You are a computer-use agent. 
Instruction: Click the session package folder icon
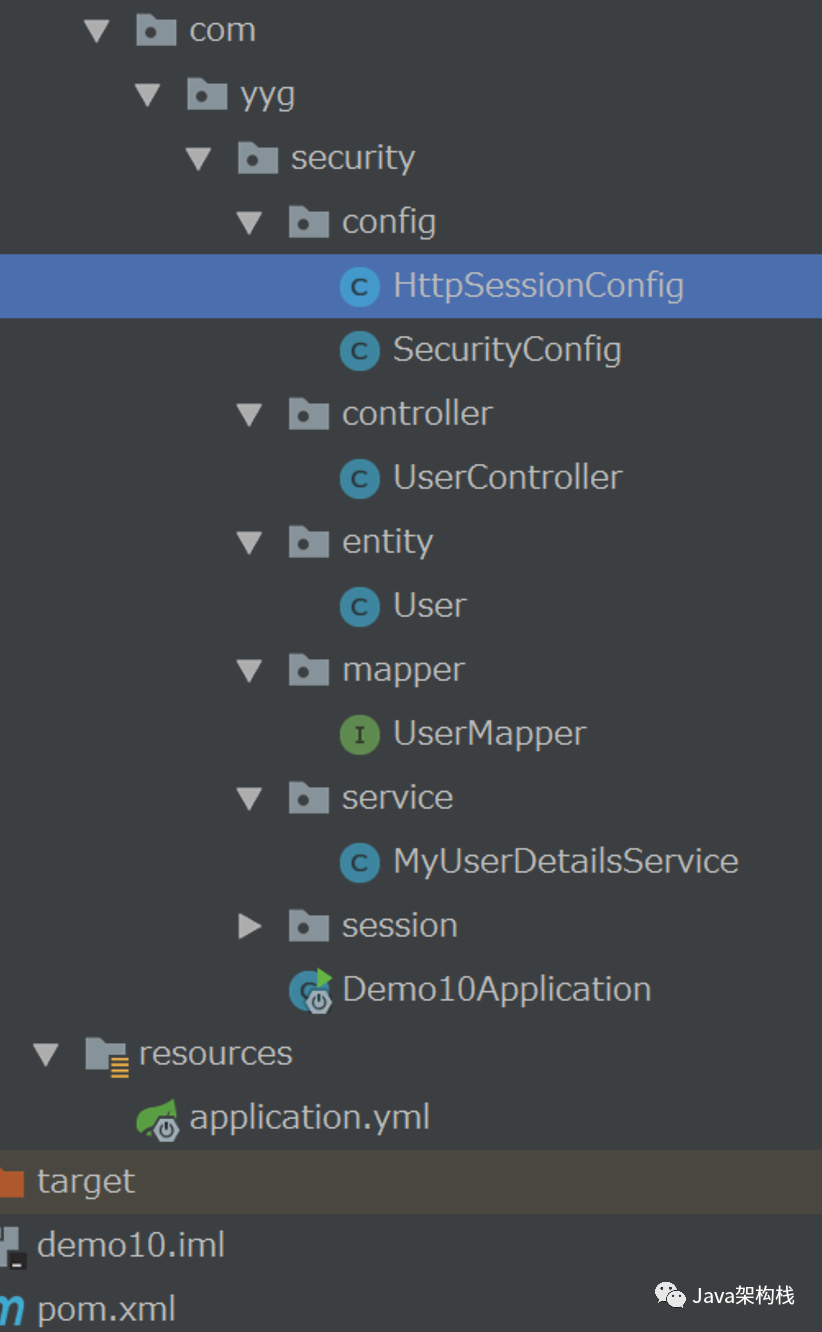click(308, 926)
